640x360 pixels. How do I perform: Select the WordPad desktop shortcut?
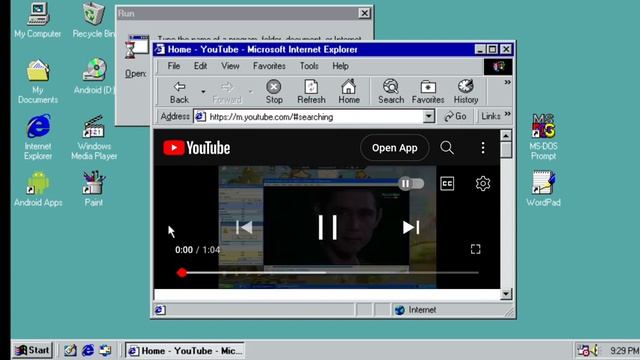[543, 189]
